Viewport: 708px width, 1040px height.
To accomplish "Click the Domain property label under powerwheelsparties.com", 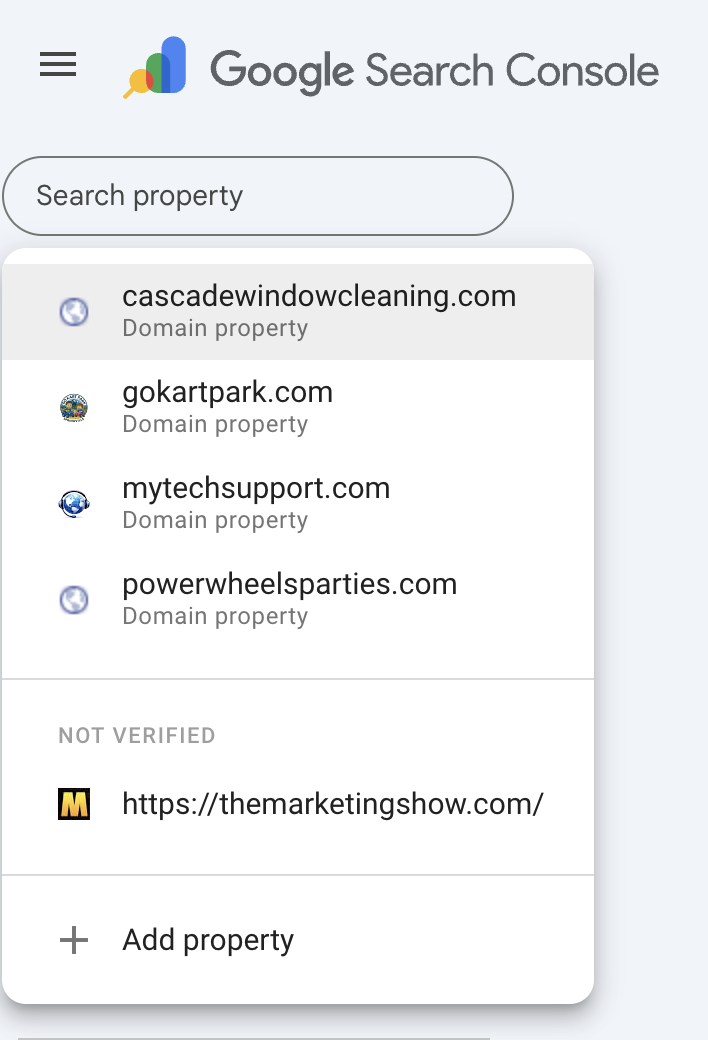I will point(214,616).
